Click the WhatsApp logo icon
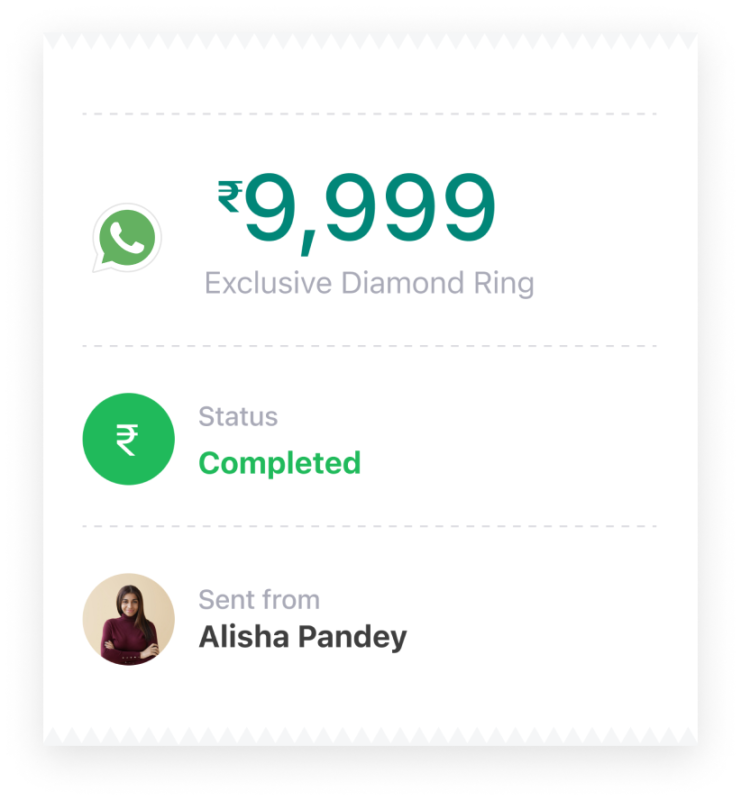The width and height of the screenshot is (741, 800). click(127, 238)
